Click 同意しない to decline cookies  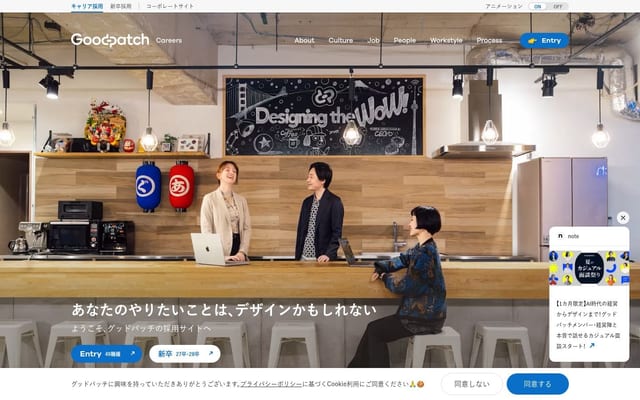pyautogui.click(x=471, y=384)
